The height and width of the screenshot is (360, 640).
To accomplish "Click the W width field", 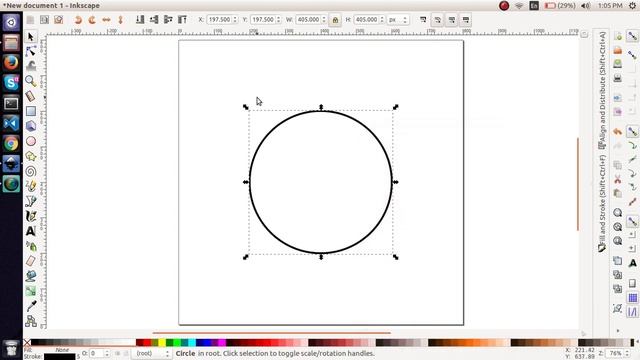I will (309, 20).
